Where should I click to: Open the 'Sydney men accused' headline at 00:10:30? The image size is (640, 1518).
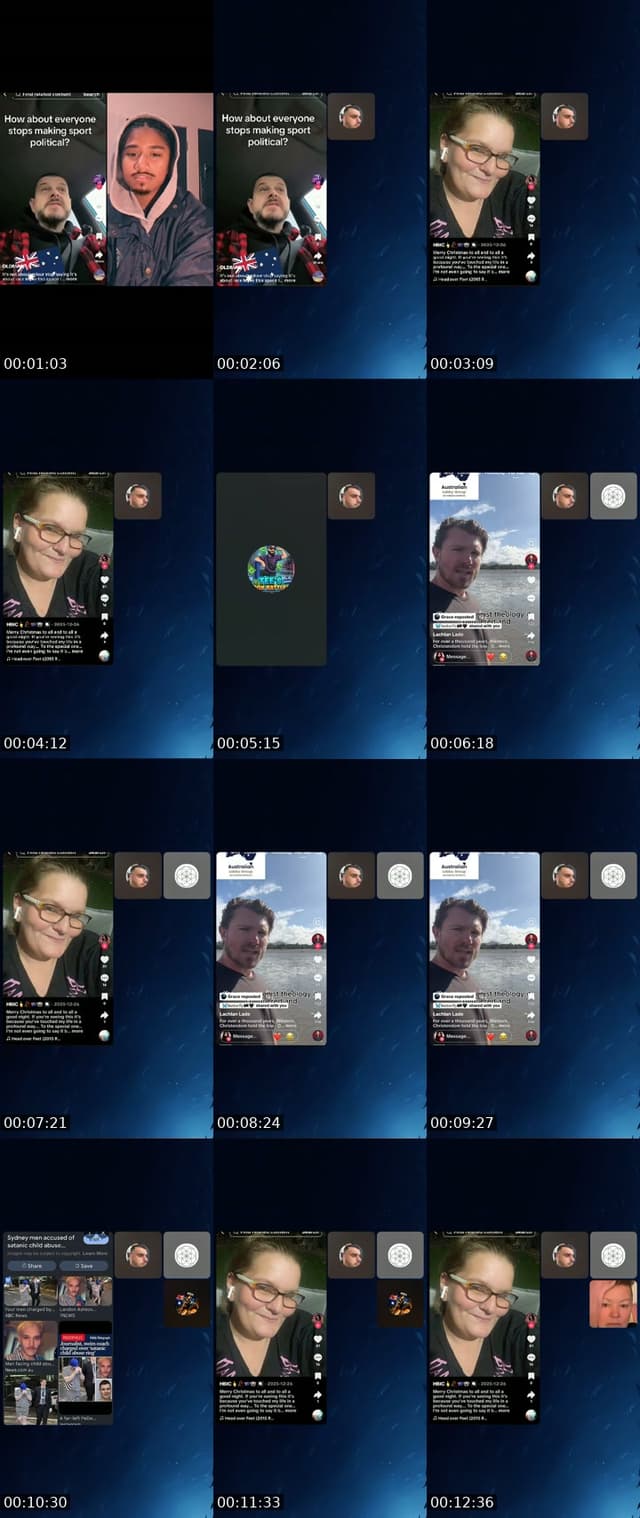click(x=41, y=1241)
